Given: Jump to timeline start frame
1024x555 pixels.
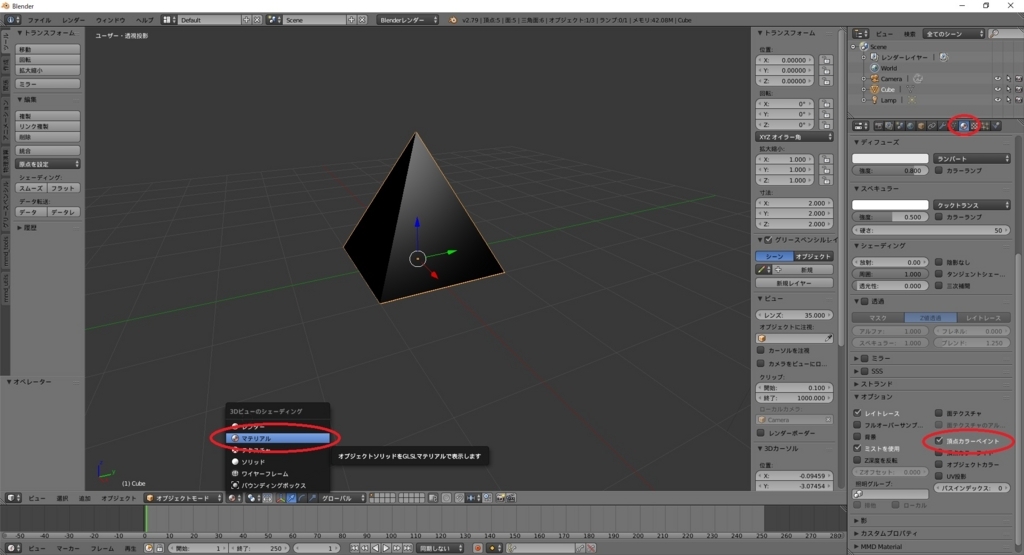Looking at the screenshot, I should pos(355,548).
